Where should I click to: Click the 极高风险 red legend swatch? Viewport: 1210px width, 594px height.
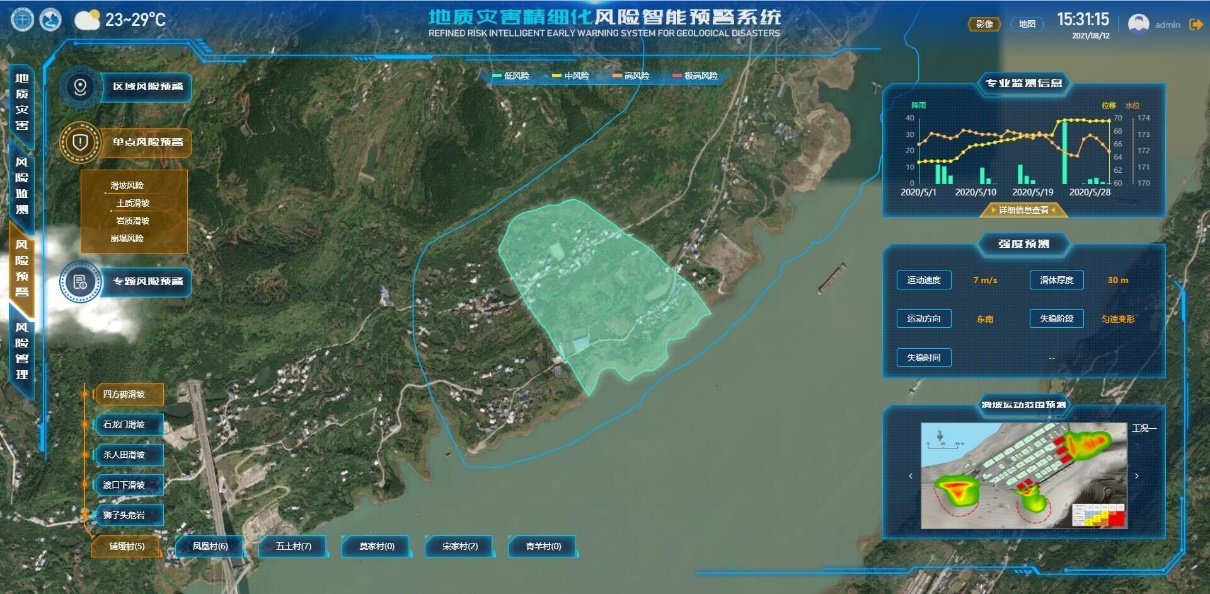(677, 76)
